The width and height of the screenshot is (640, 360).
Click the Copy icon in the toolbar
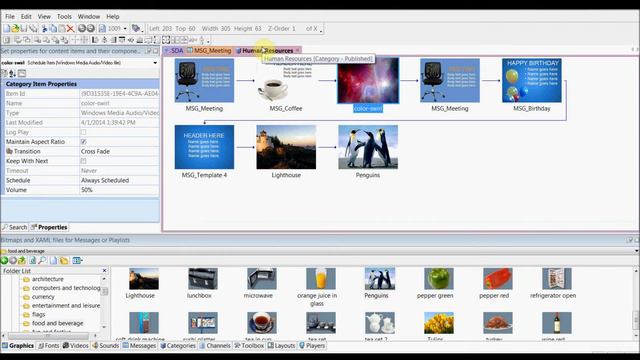53,29
